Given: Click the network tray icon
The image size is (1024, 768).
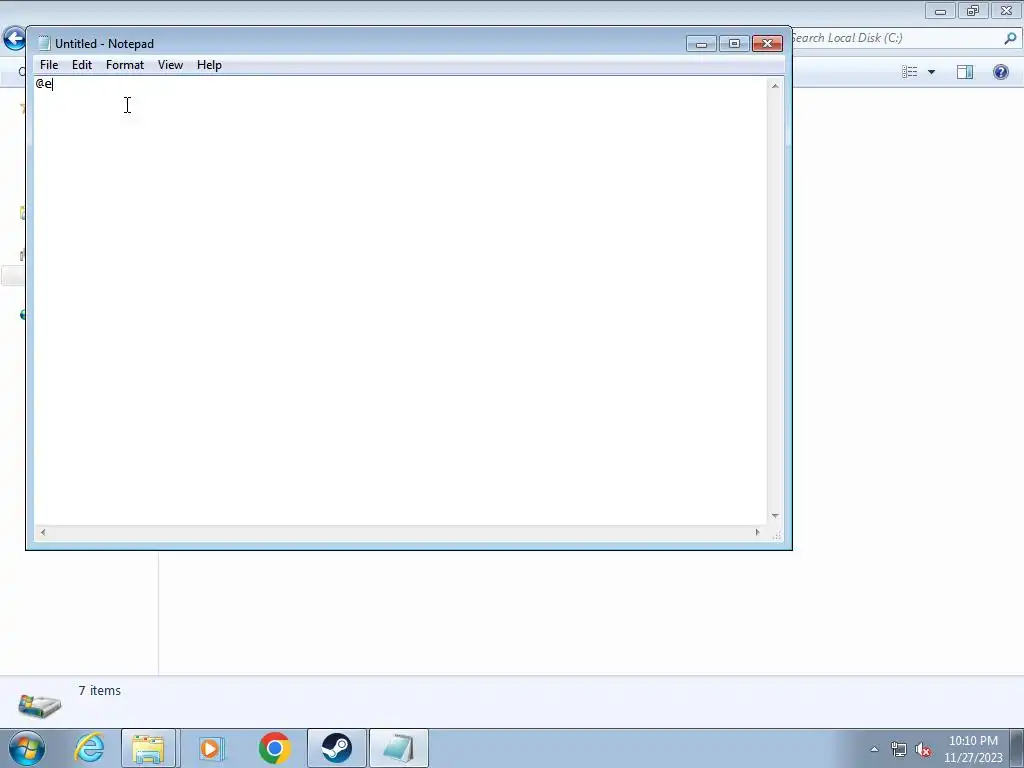Looking at the screenshot, I should coord(899,750).
